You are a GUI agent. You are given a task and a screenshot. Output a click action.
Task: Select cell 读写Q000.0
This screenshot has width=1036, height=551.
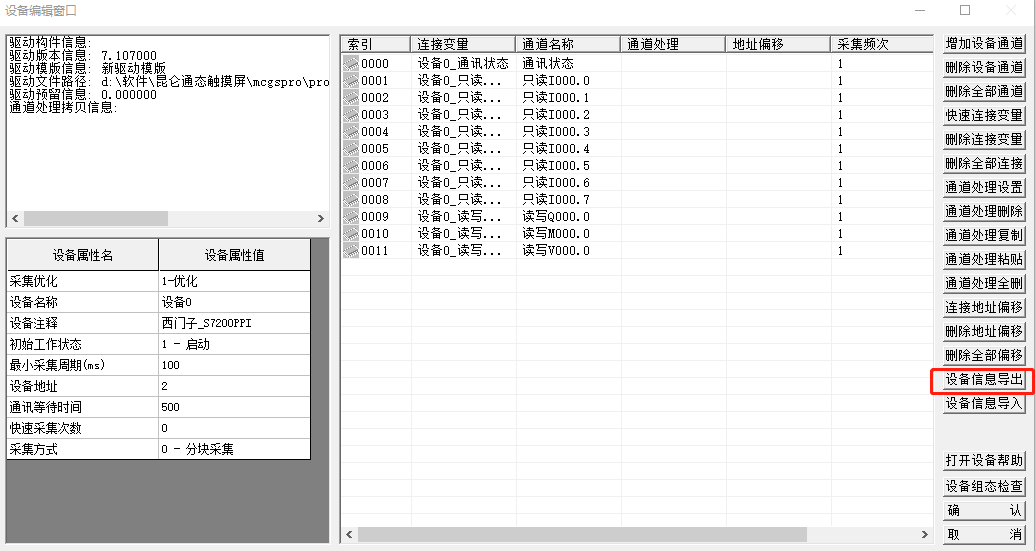pyautogui.click(x=556, y=217)
